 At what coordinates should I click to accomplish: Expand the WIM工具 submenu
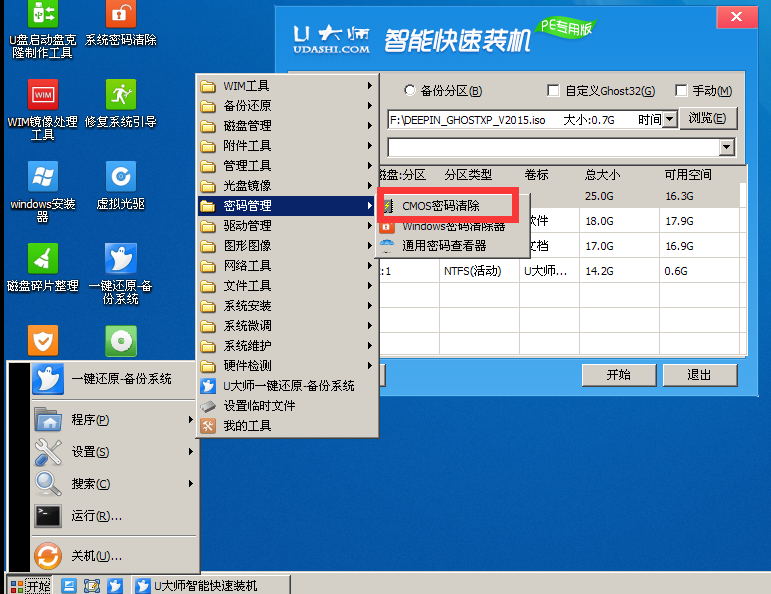pyautogui.click(x=288, y=86)
